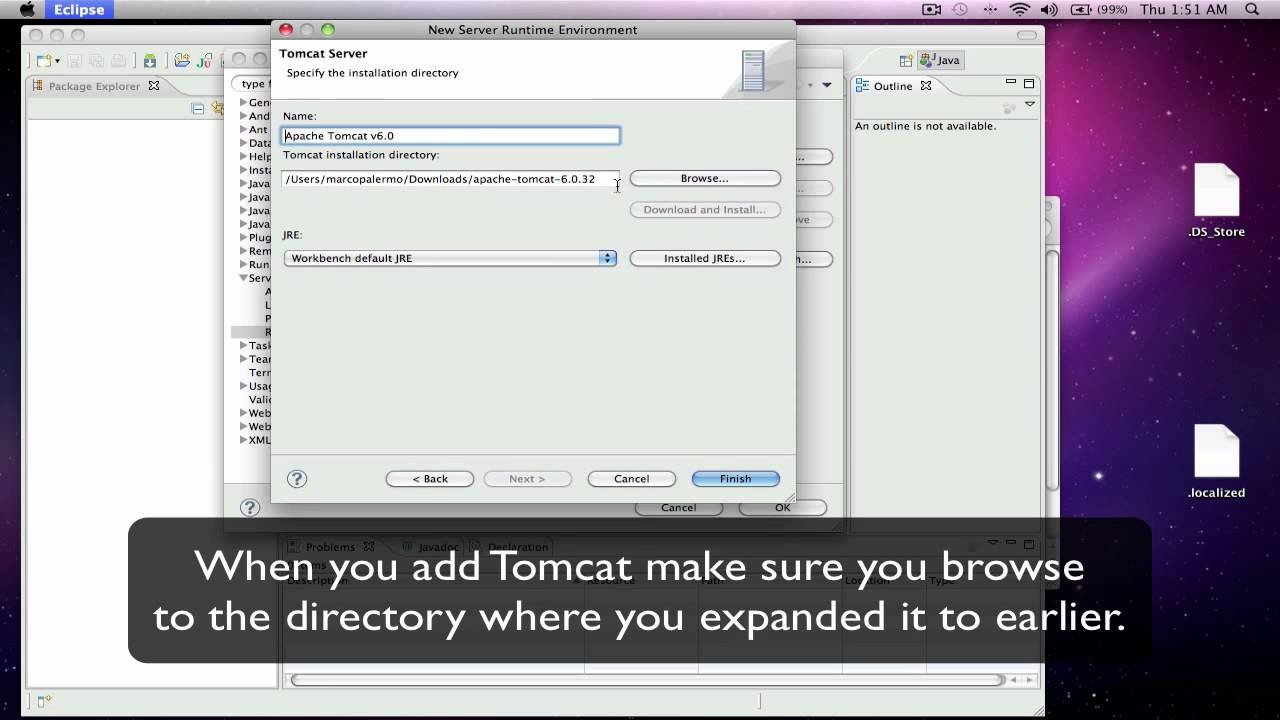Click the Open Perspective icon
This screenshot has width=1280, height=720.
click(906, 60)
